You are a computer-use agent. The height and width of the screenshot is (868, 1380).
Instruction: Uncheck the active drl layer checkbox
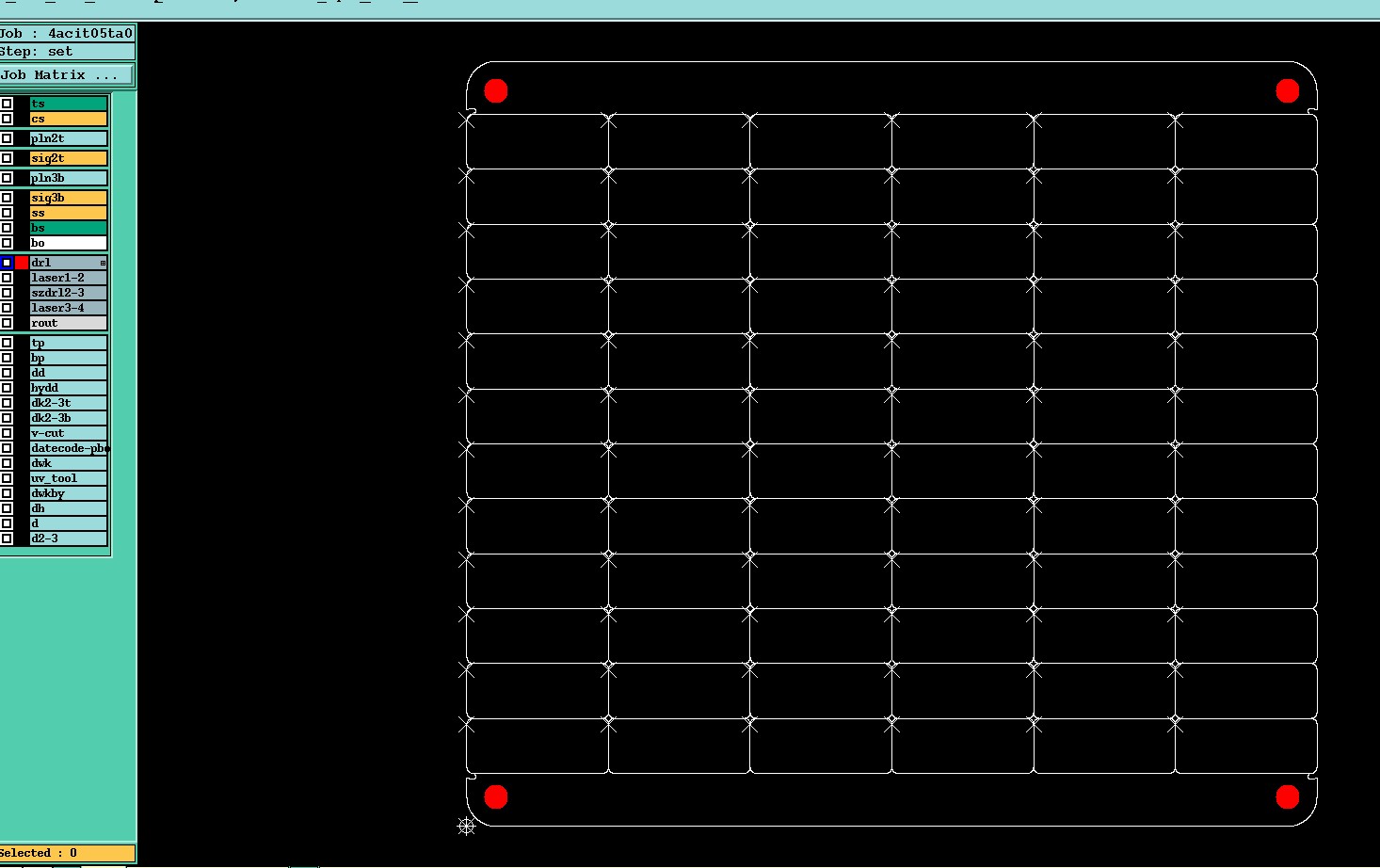(7, 263)
